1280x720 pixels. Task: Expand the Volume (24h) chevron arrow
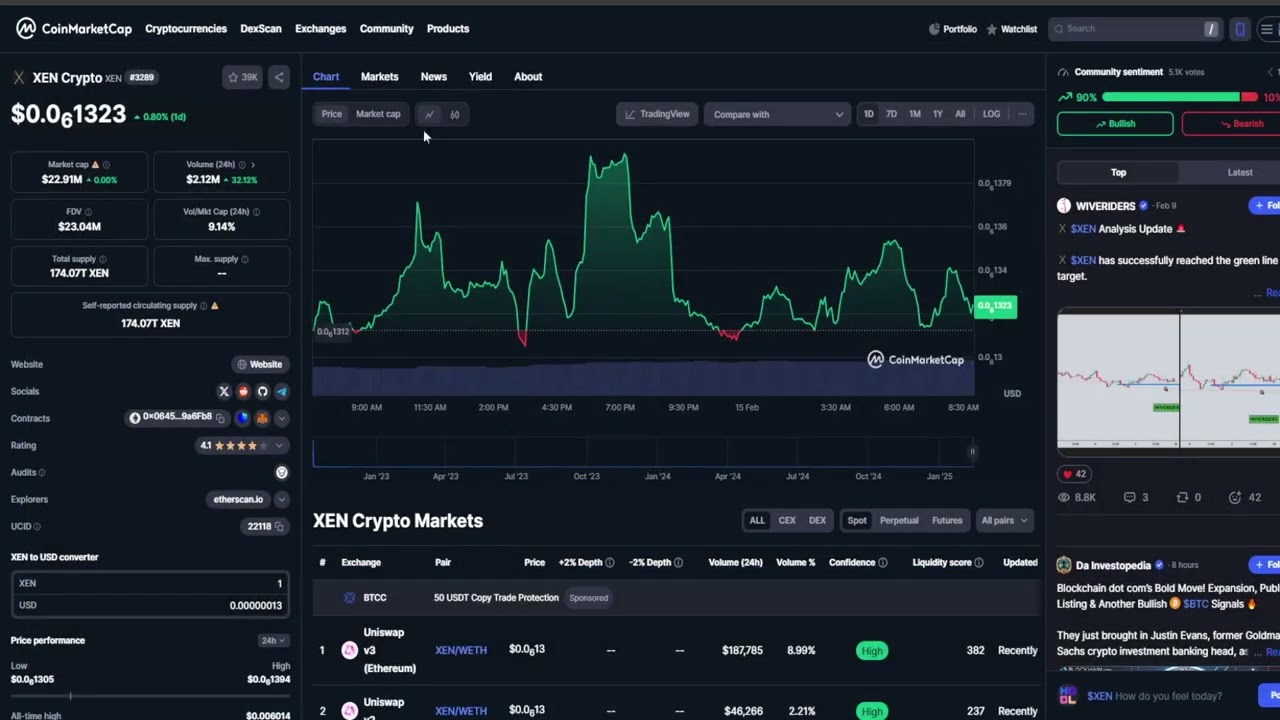252,165
